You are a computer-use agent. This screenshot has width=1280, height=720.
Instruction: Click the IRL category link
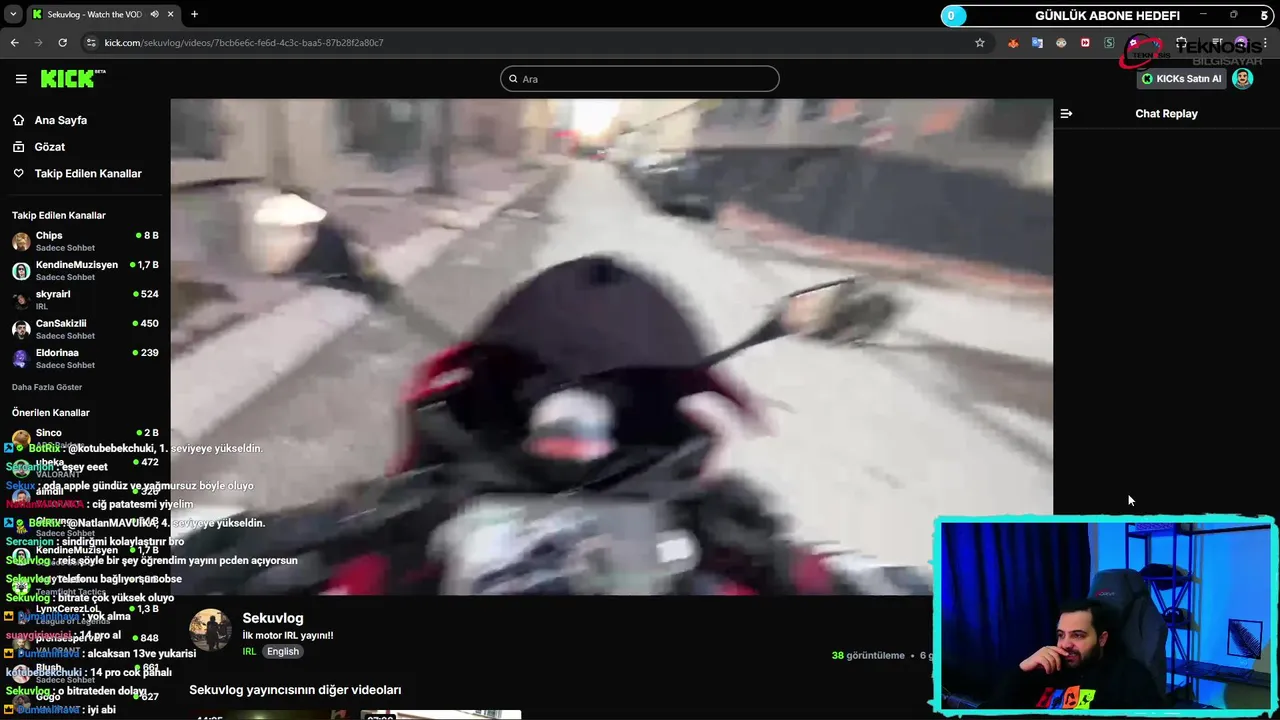[x=249, y=651]
